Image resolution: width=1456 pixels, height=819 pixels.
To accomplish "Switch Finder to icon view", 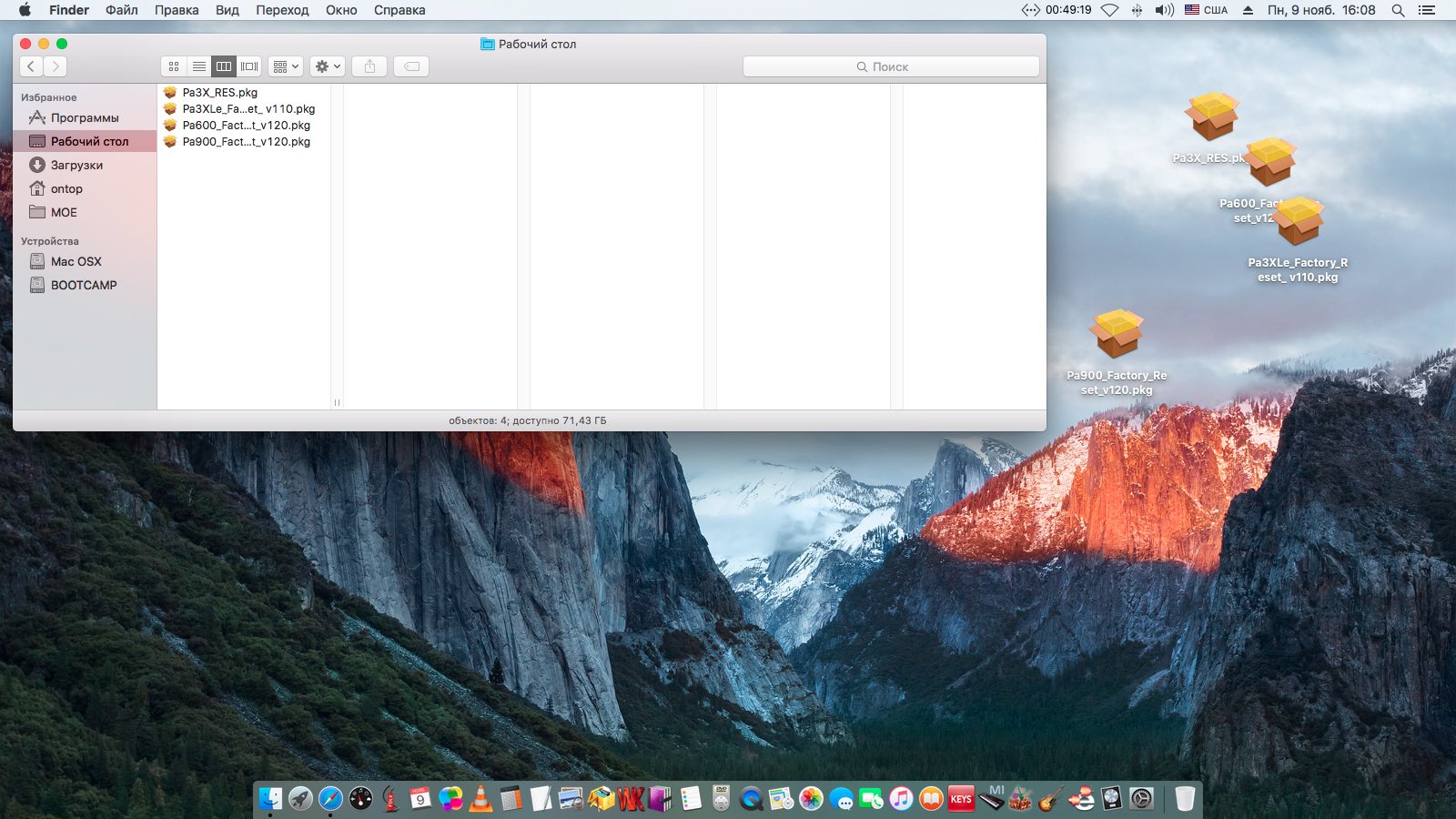I will [174, 66].
